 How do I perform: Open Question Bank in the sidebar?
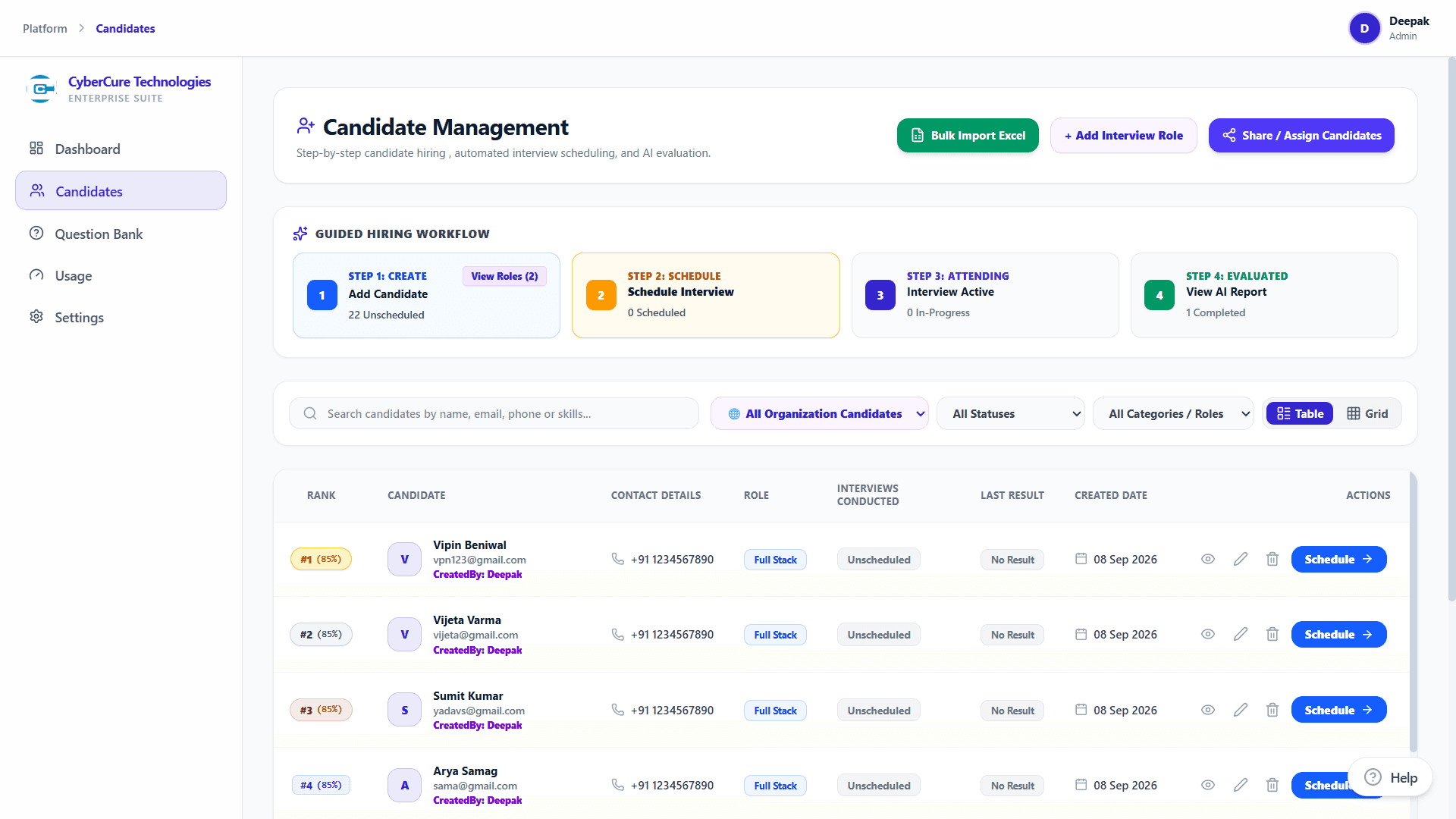coord(121,234)
